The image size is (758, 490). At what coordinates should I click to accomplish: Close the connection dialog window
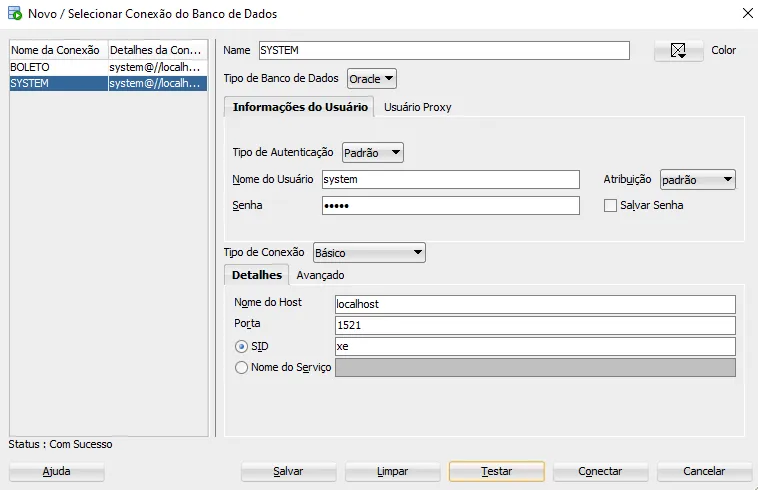tap(743, 14)
